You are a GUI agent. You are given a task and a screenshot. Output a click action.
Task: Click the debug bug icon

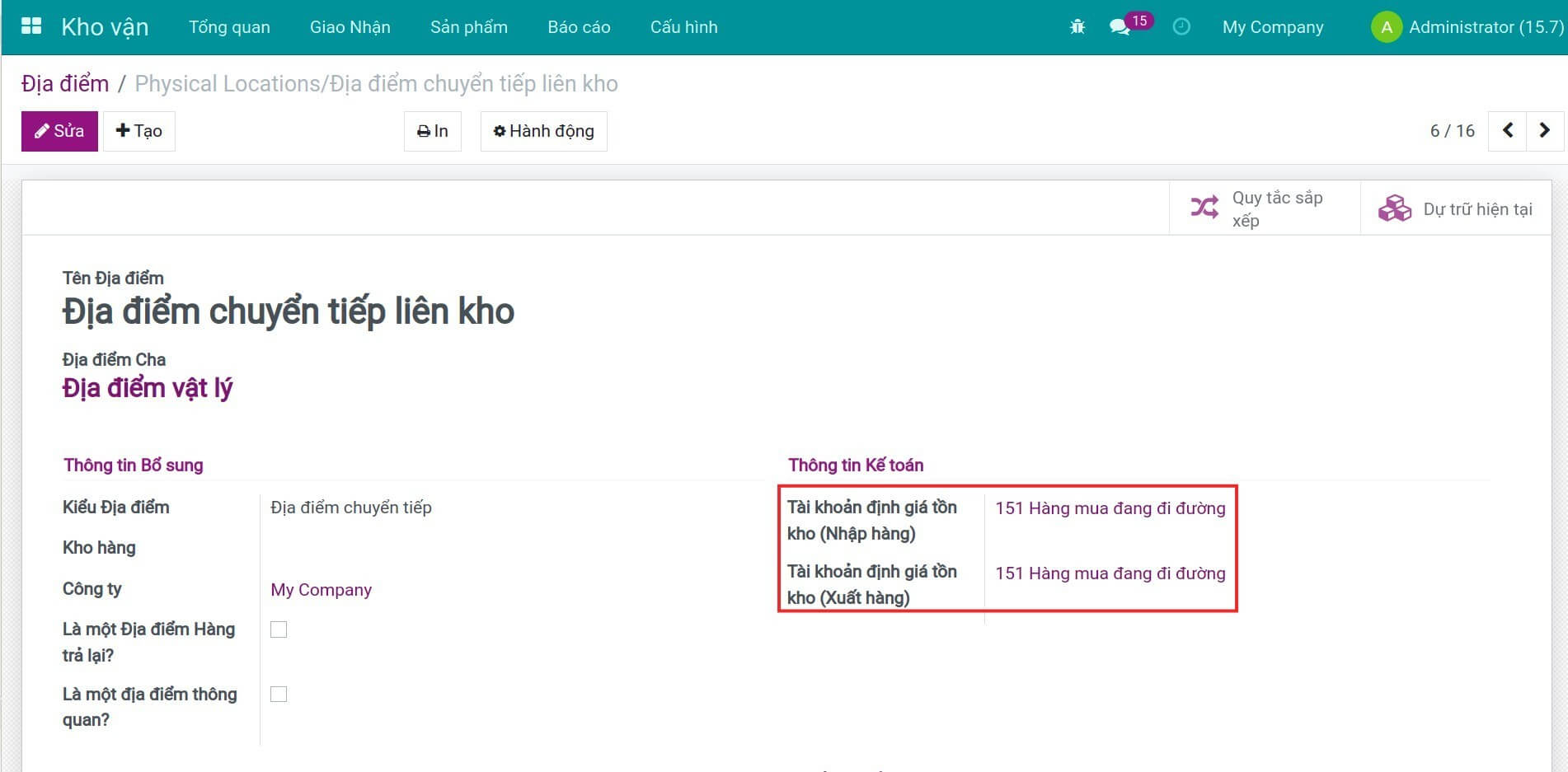[x=1077, y=27]
